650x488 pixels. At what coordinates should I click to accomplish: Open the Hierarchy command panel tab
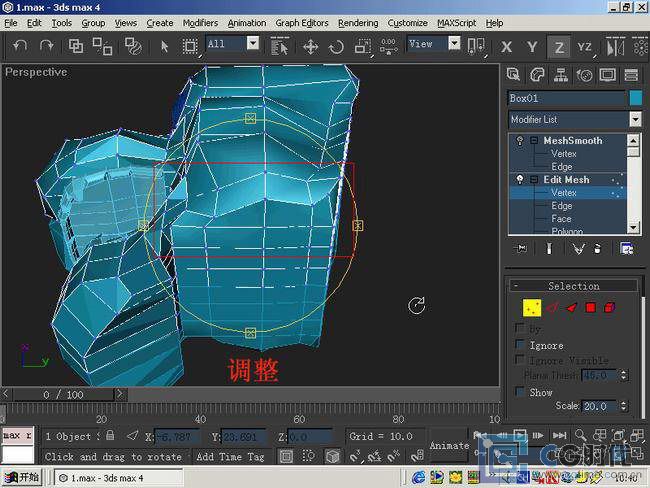(x=560, y=74)
